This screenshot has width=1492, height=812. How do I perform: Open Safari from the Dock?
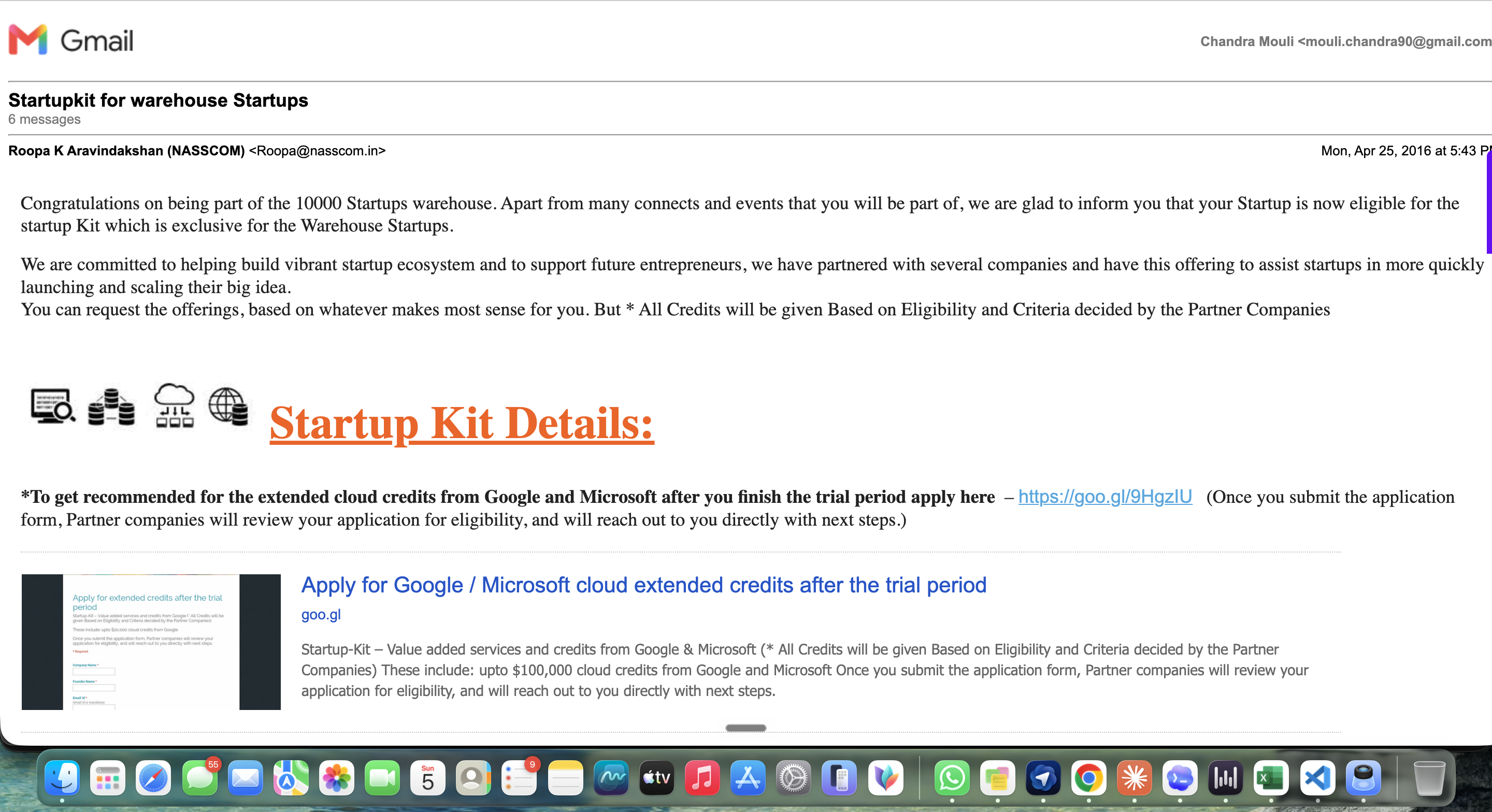click(x=153, y=778)
